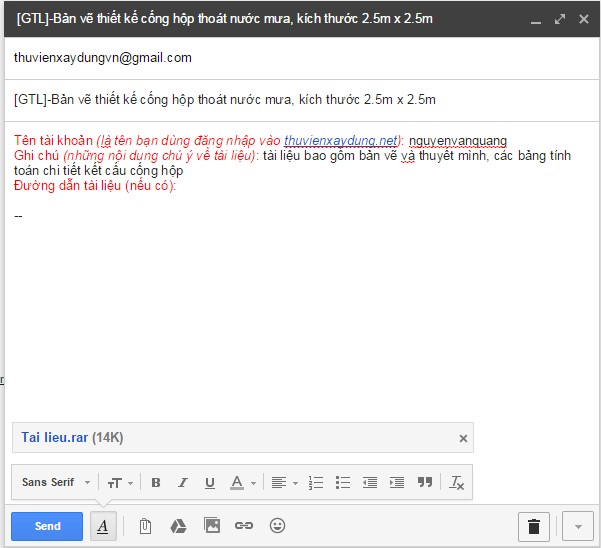The height and width of the screenshot is (548, 601).
Task: Attach files with the paperclip icon
Action: pyautogui.click(x=145, y=526)
